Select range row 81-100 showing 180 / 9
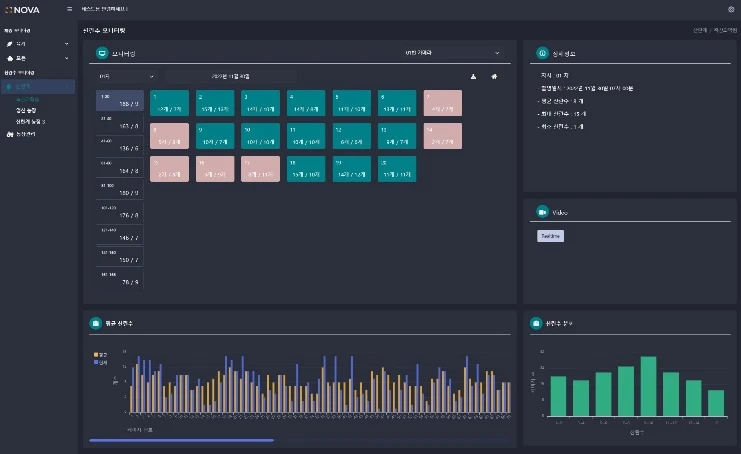Screen dimensions: 741x454 120,189
